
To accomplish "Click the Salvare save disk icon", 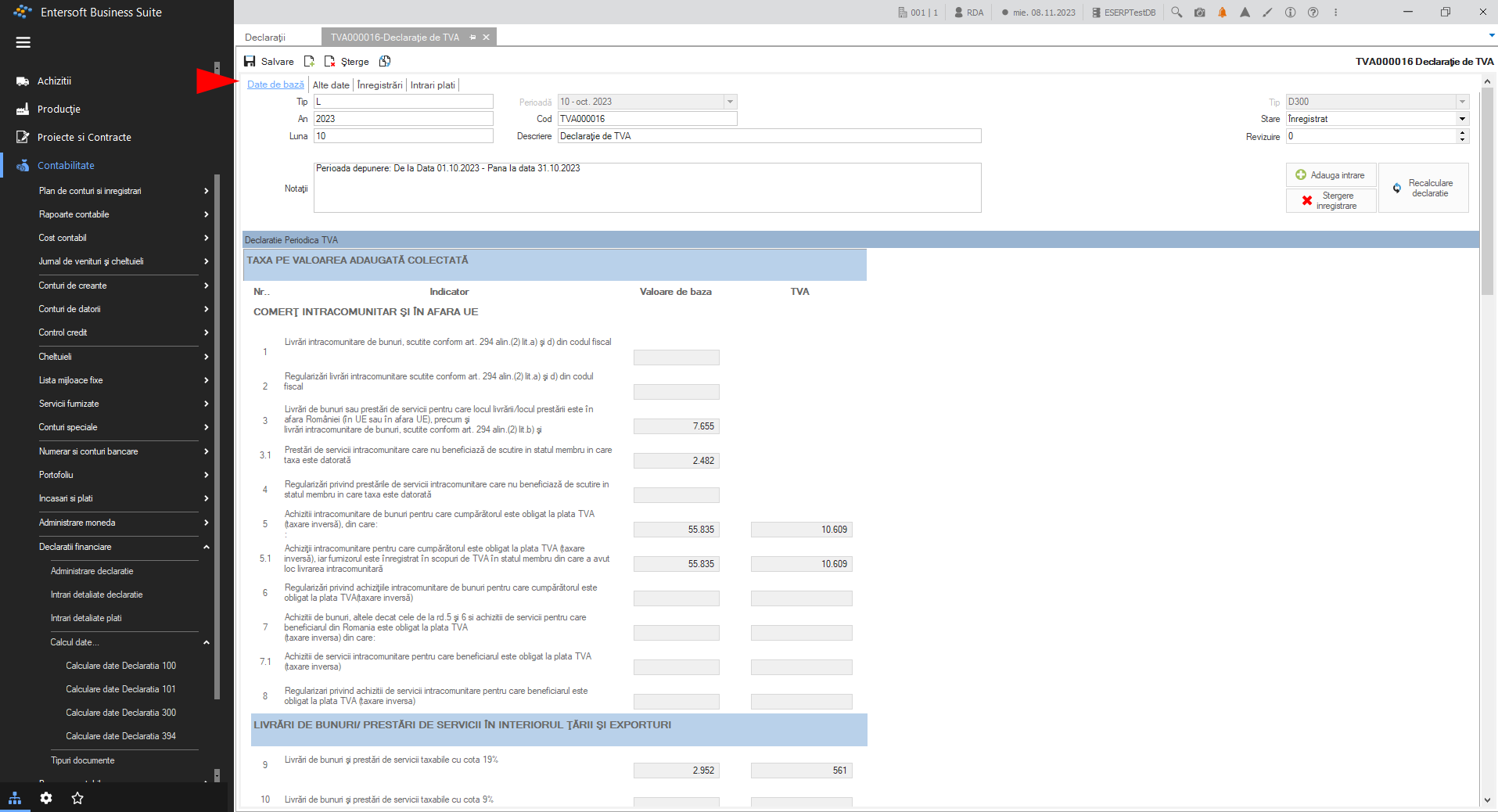I will tap(250, 62).
